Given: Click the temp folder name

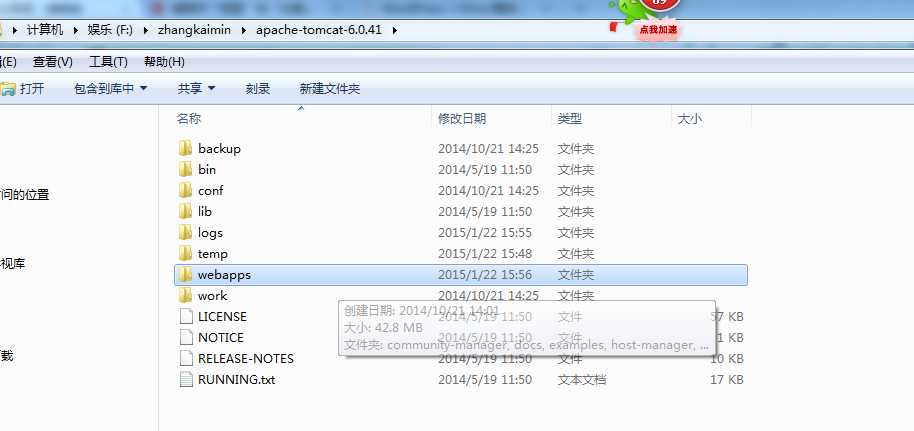Looking at the screenshot, I should point(213,254).
